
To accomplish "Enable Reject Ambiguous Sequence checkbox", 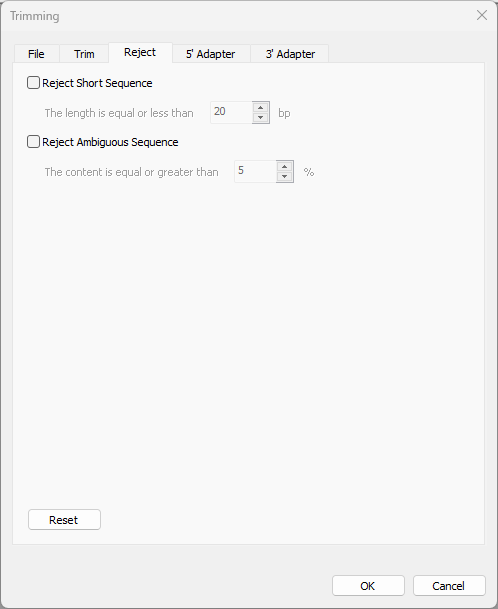I will [x=33, y=142].
